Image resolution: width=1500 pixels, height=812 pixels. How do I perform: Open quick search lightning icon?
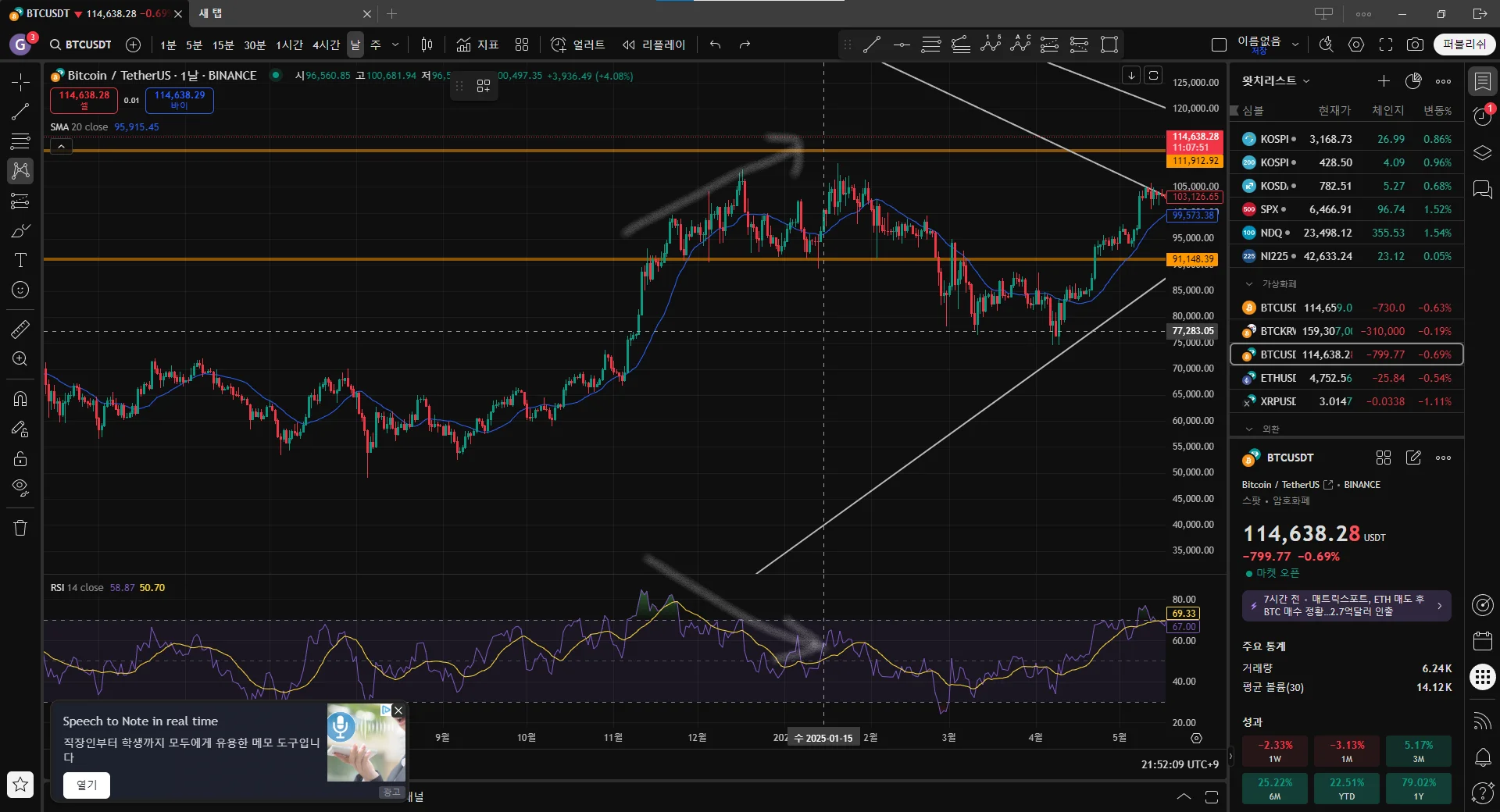tap(1327, 45)
